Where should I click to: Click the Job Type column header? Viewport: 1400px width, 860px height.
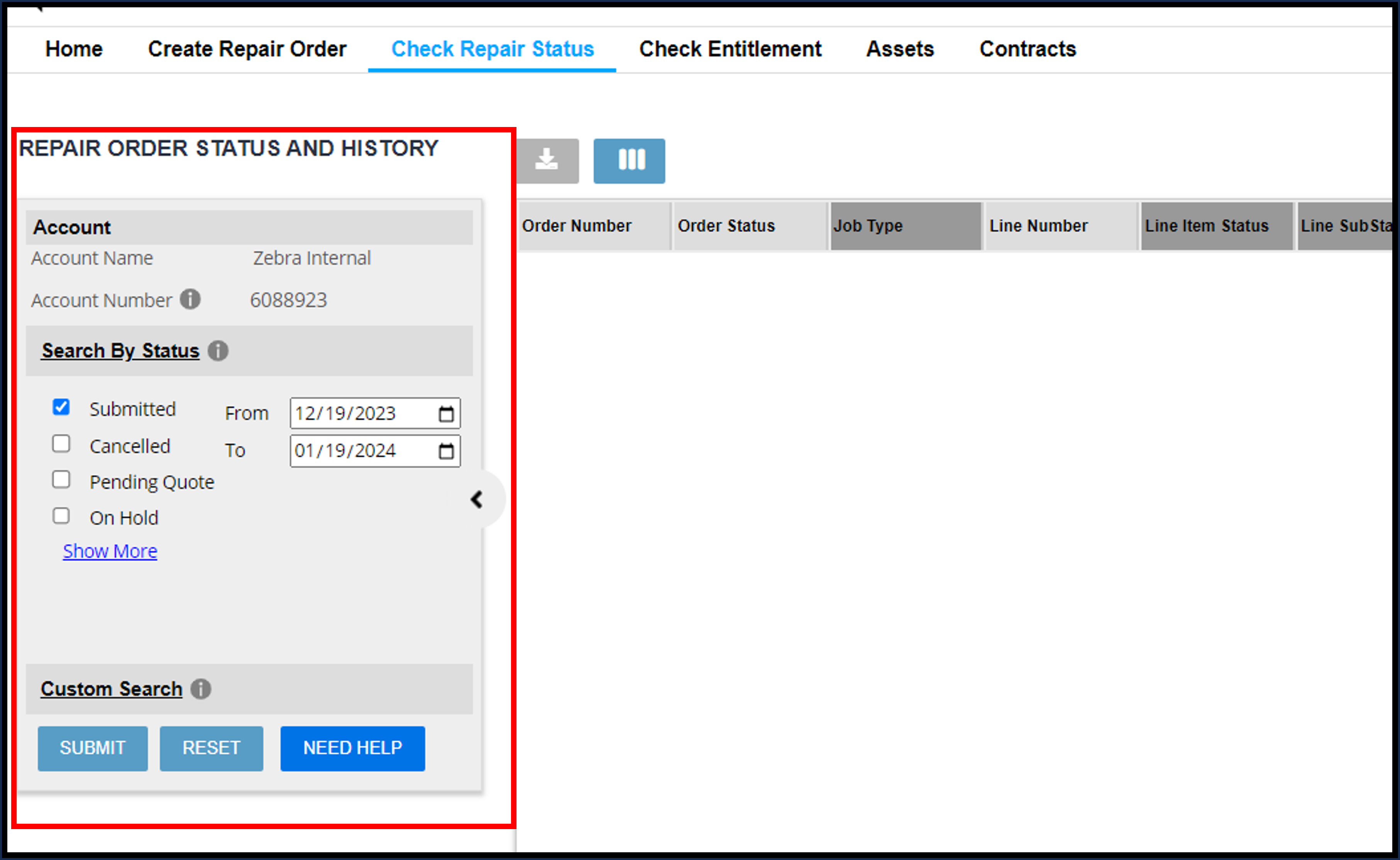[x=906, y=226]
